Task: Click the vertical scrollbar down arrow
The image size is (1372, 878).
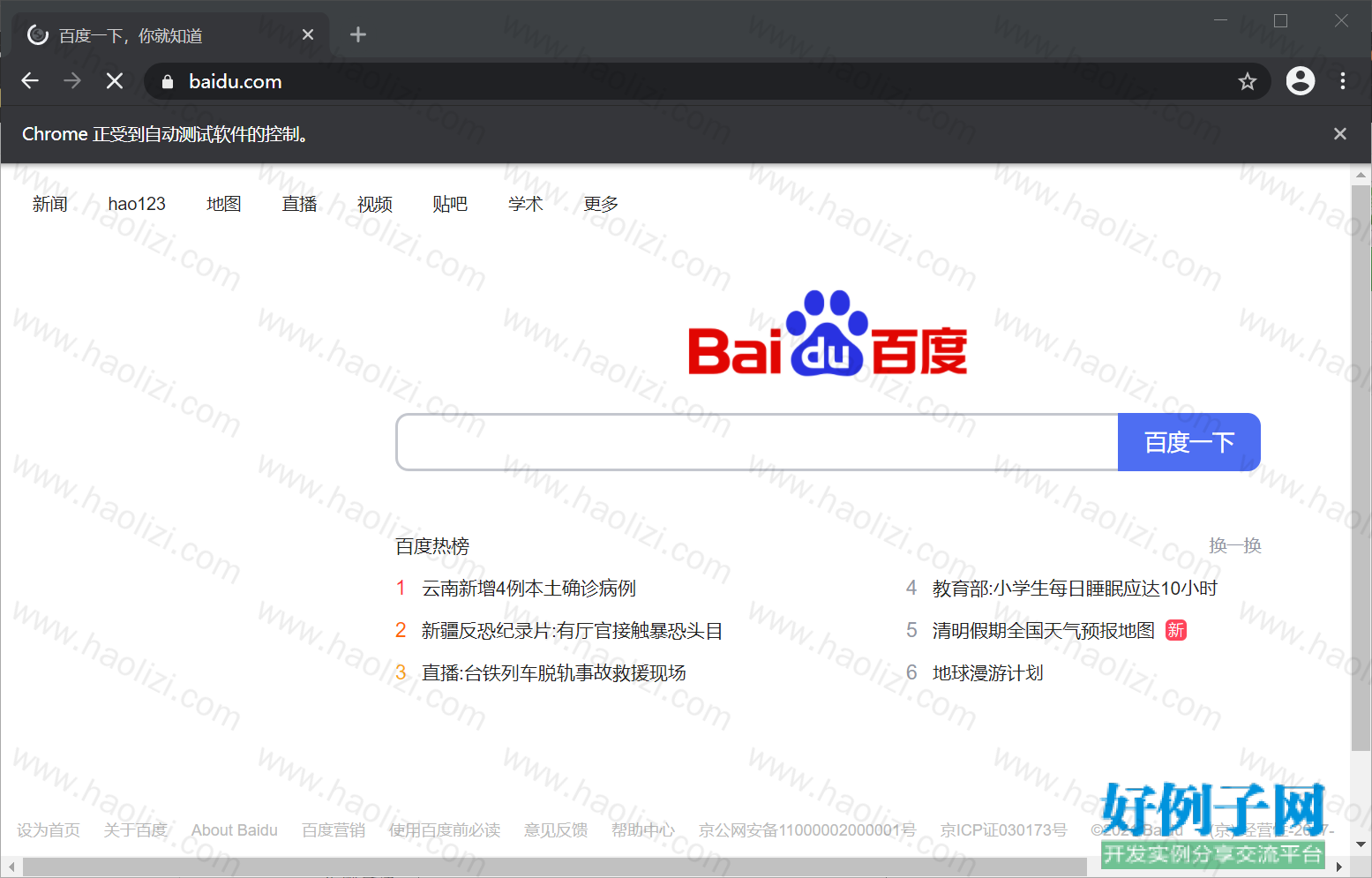Action: coord(1361,844)
